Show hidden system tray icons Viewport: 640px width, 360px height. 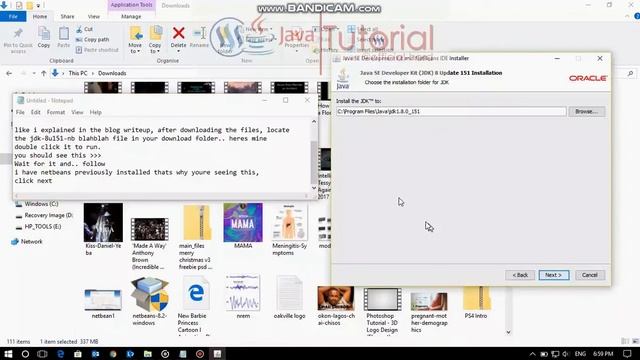tap(533, 354)
